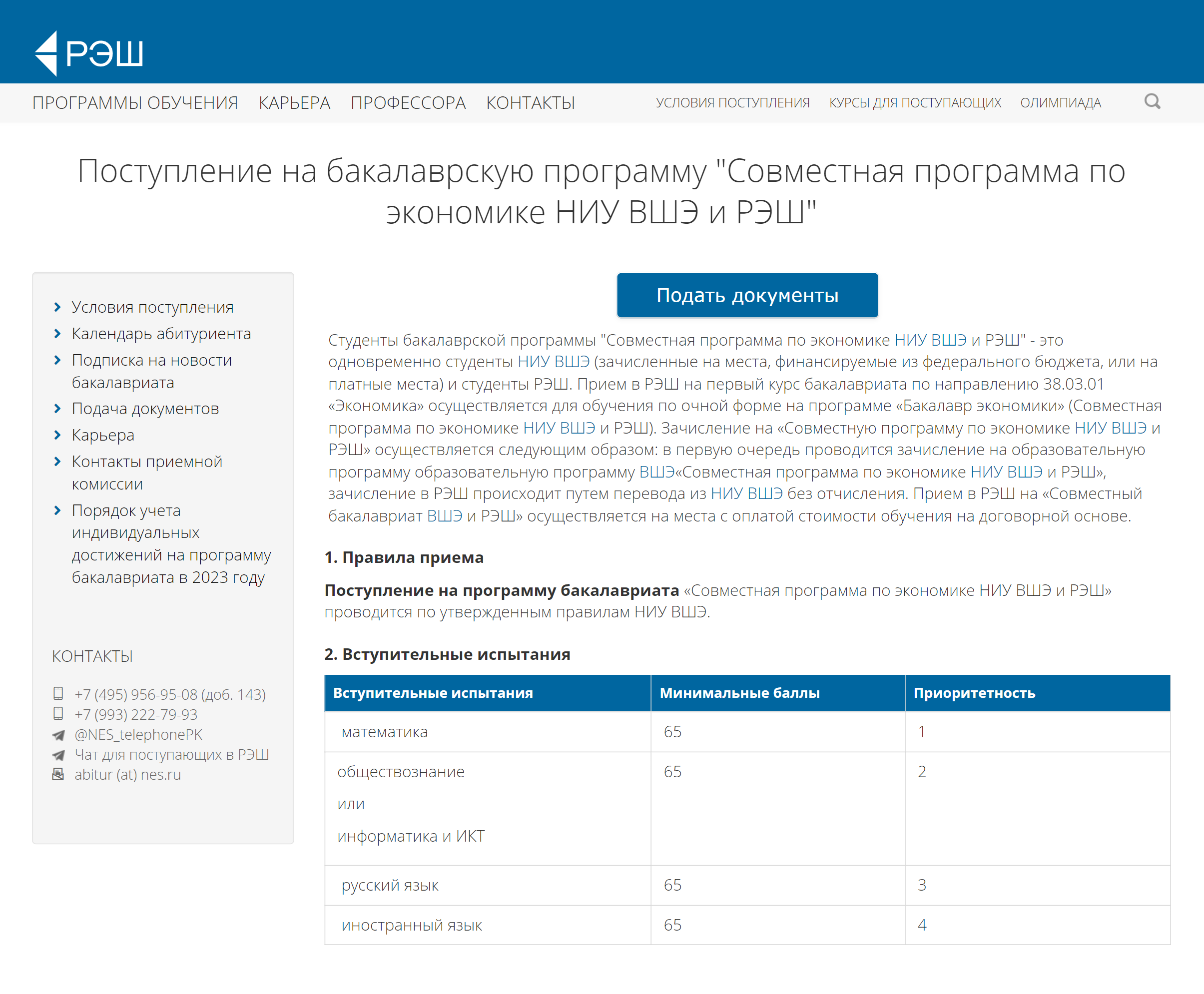Click priority value 4 in иностранный язык row

[922, 925]
